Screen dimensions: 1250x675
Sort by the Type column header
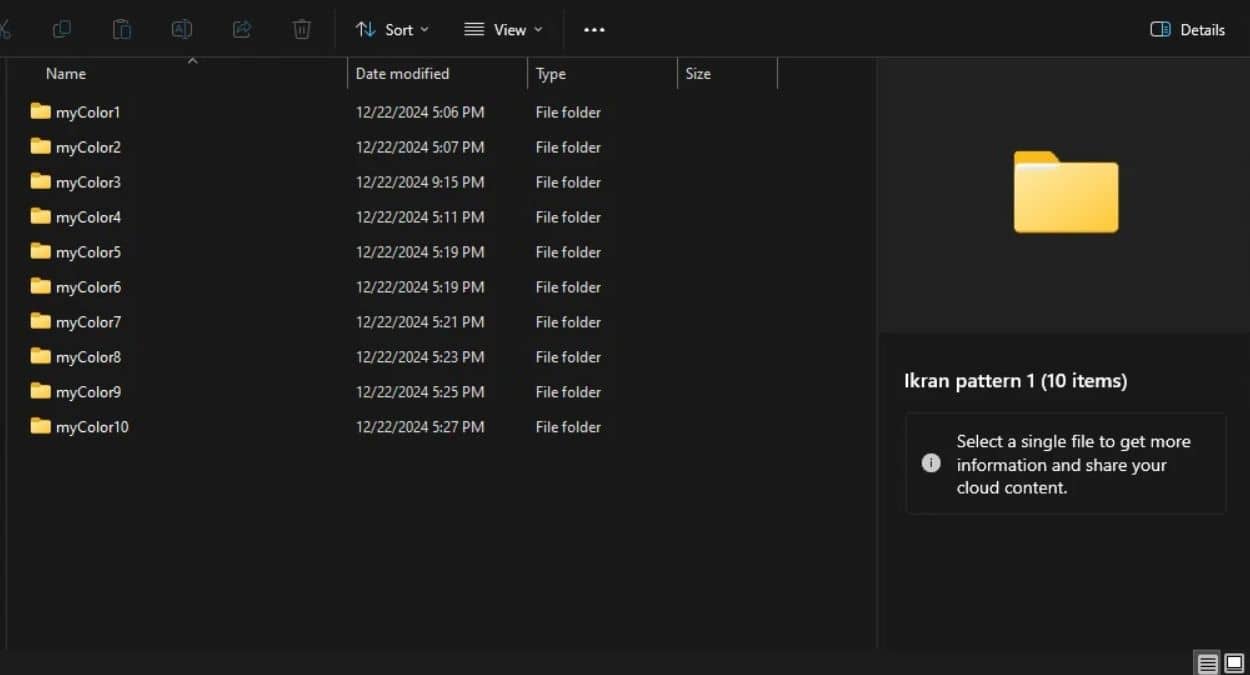[551, 73]
